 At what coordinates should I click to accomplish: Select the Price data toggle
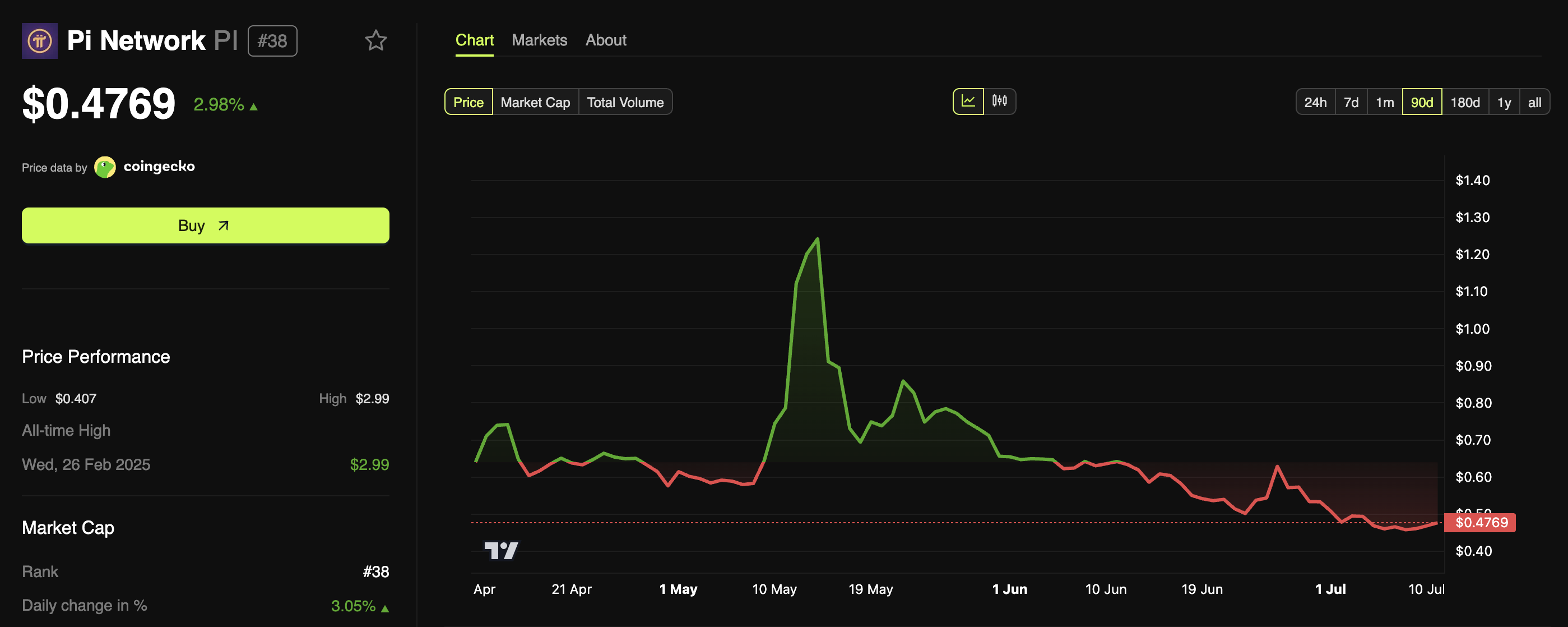coord(468,103)
